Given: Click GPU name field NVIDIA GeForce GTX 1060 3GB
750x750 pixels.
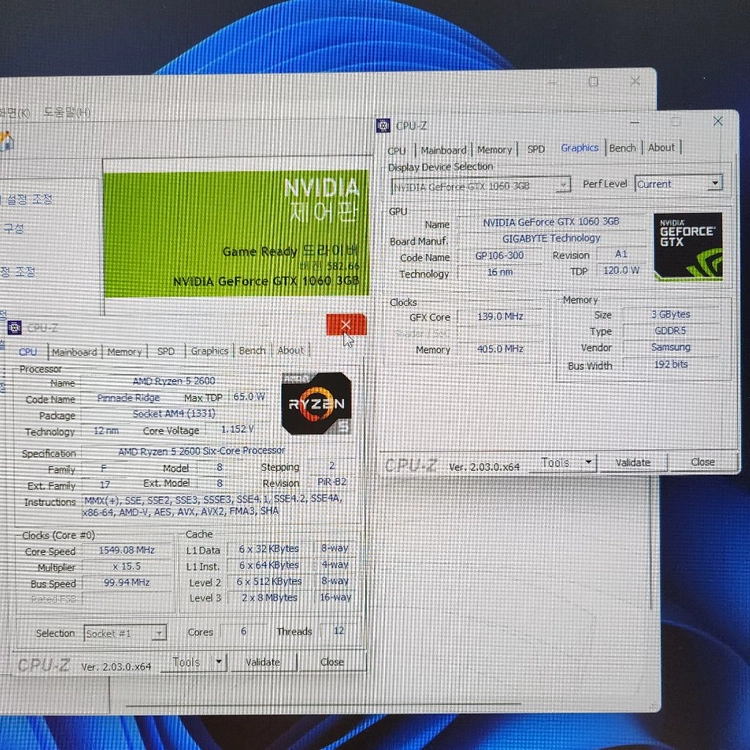Looking at the screenshot, I should coord(551,222).
